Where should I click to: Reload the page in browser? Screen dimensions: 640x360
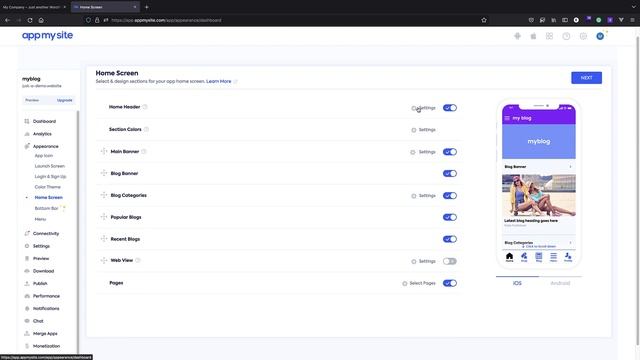30,20
